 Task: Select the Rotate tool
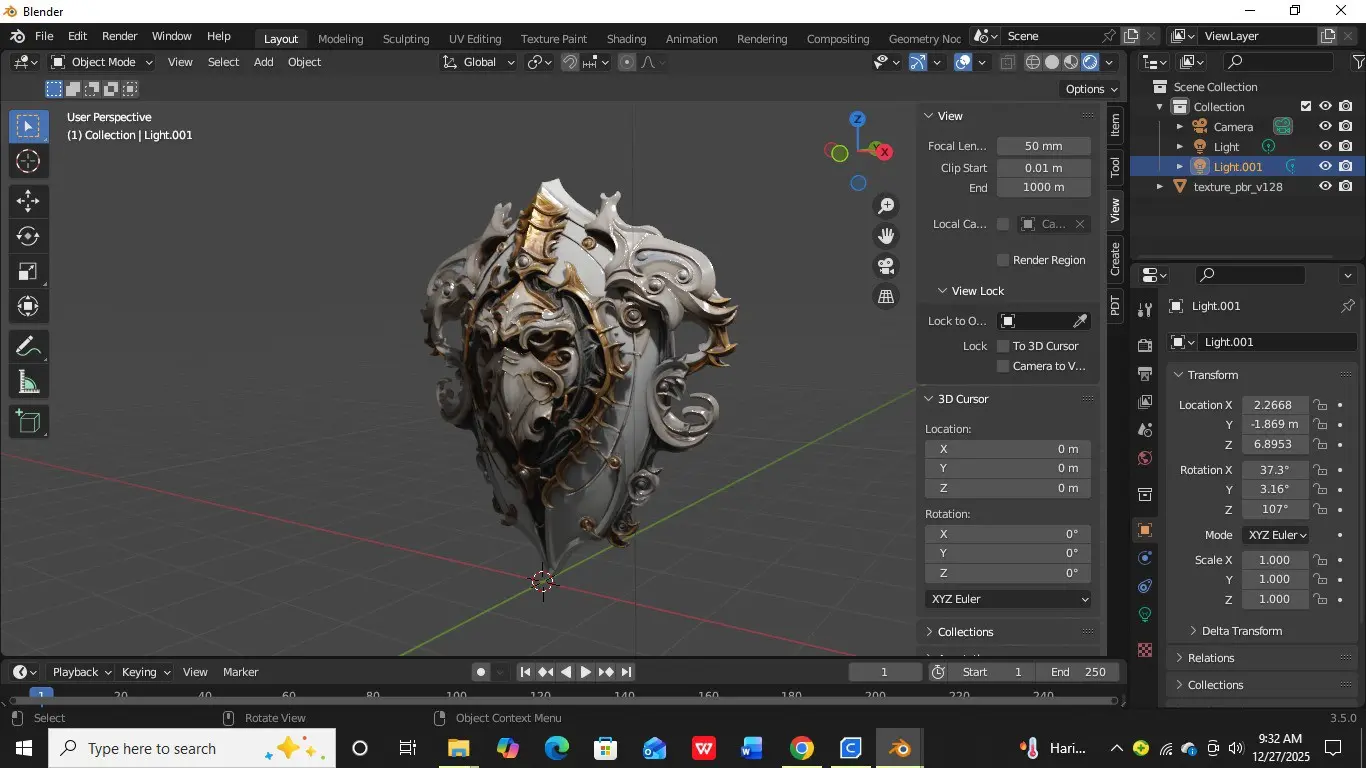[28, 237]
